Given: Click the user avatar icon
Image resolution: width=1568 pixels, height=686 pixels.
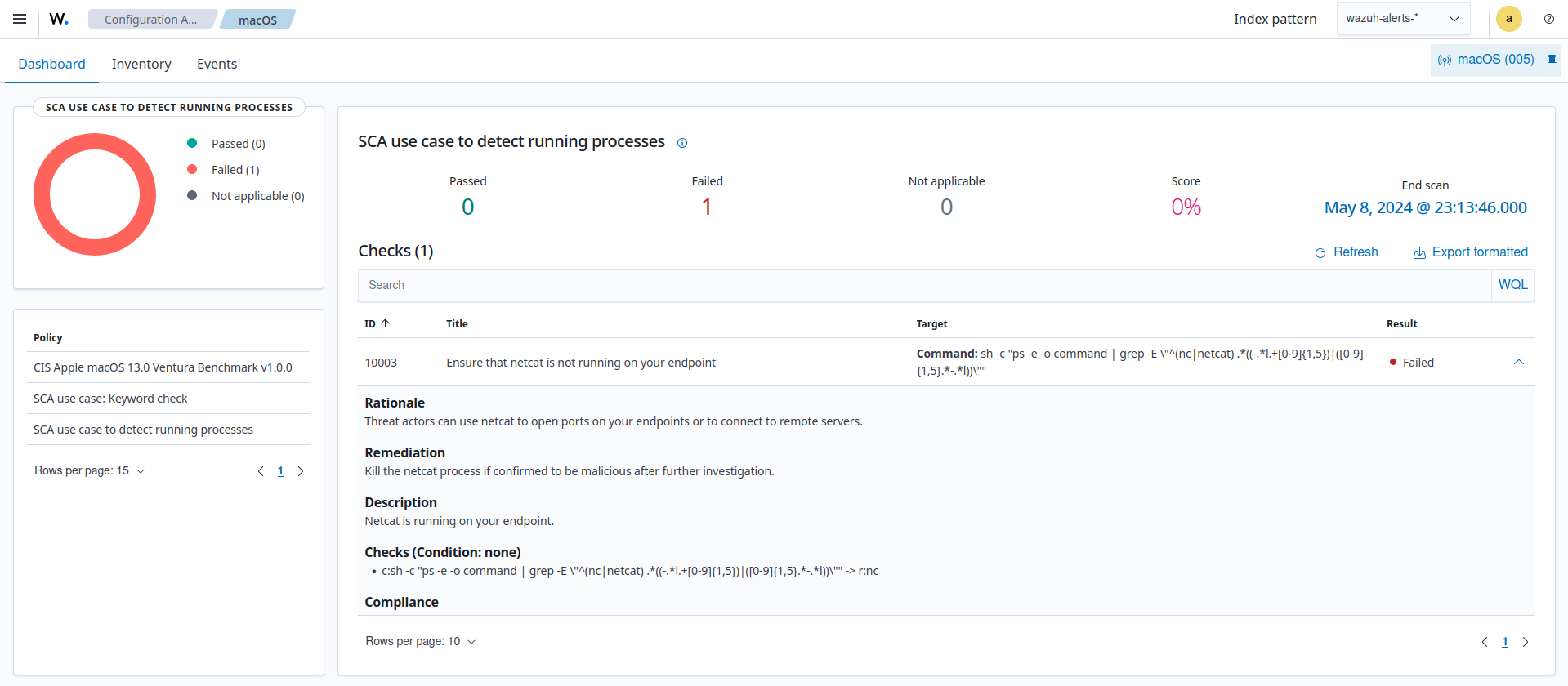Looking at the screenshot, I should pos(1508,19).
